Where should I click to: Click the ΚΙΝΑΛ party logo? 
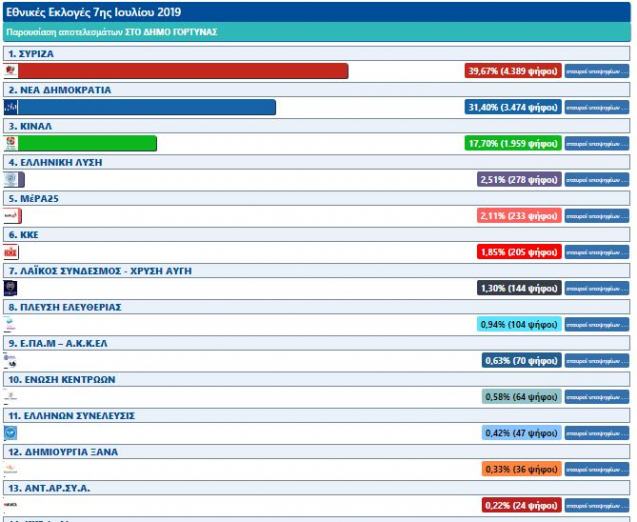11,143
